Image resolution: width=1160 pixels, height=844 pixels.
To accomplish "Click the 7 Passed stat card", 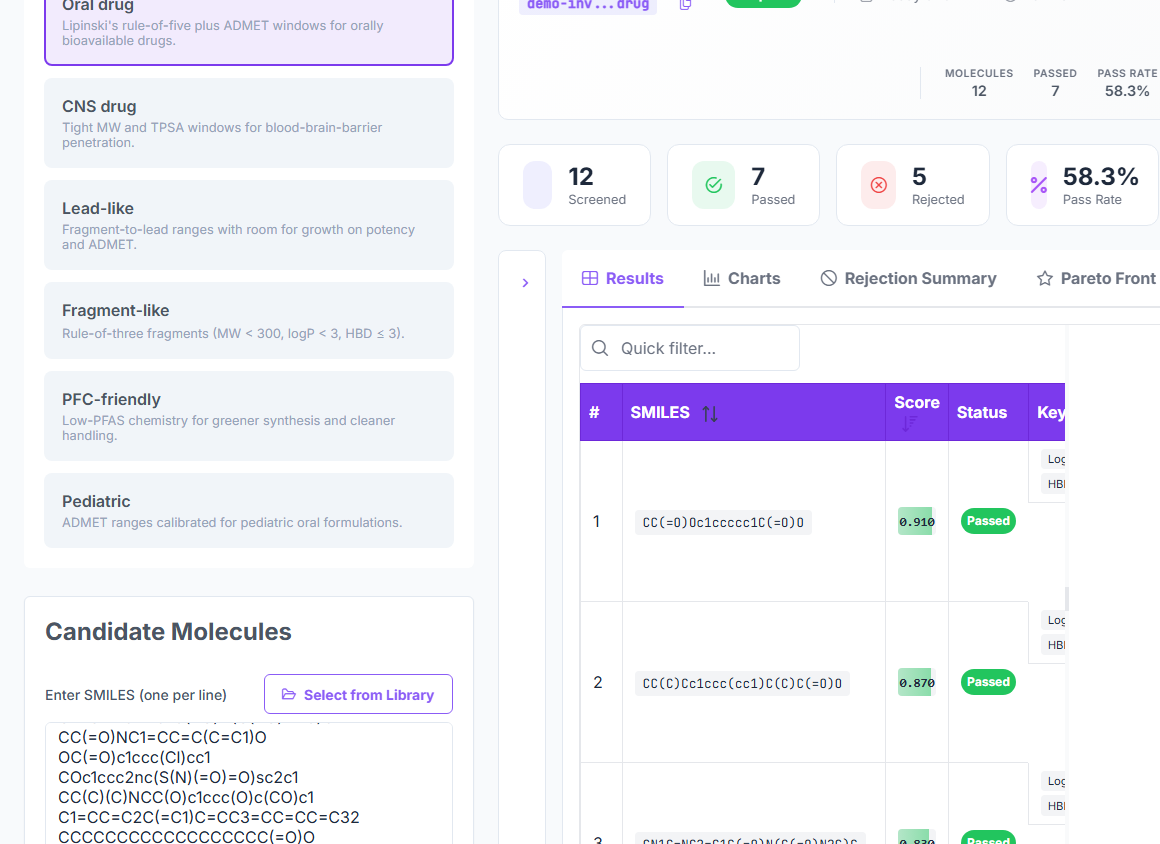I will click(743, 185).
